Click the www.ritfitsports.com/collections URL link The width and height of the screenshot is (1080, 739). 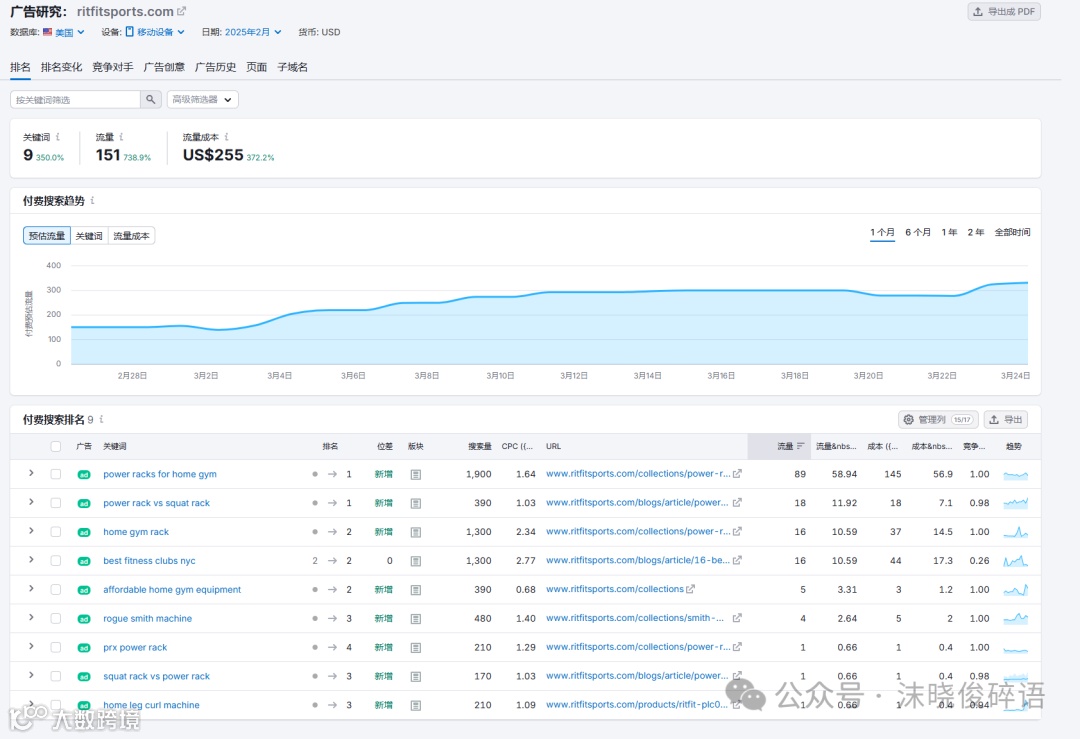point(615,590)
